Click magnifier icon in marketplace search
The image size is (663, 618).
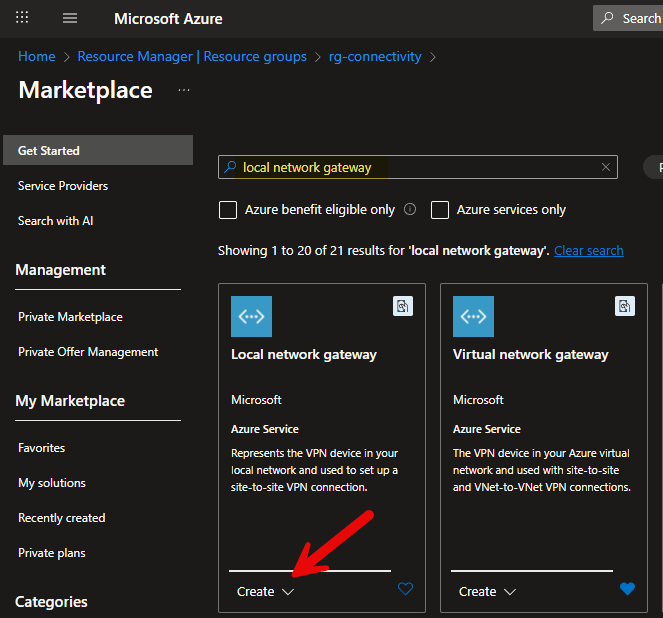click(x=230, y=167)
